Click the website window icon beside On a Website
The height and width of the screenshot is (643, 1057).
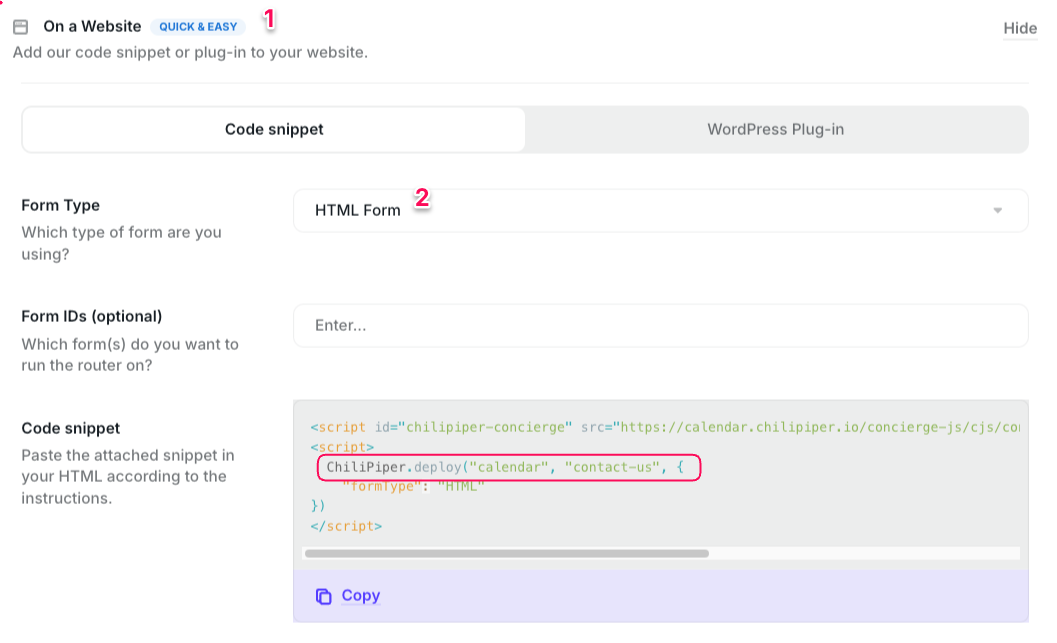point(21,27)
